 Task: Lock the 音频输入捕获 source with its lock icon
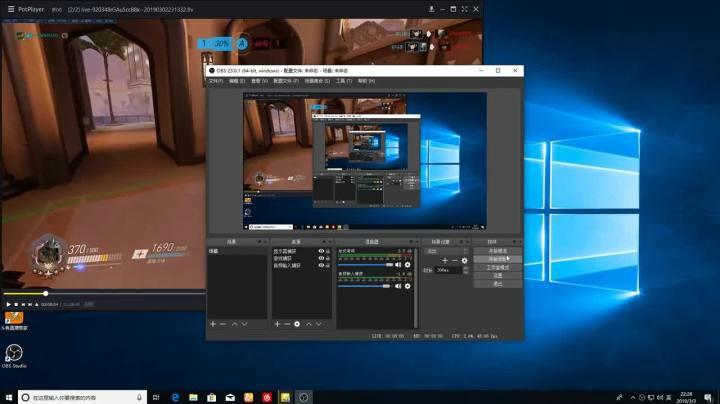(x=328, y=265)
